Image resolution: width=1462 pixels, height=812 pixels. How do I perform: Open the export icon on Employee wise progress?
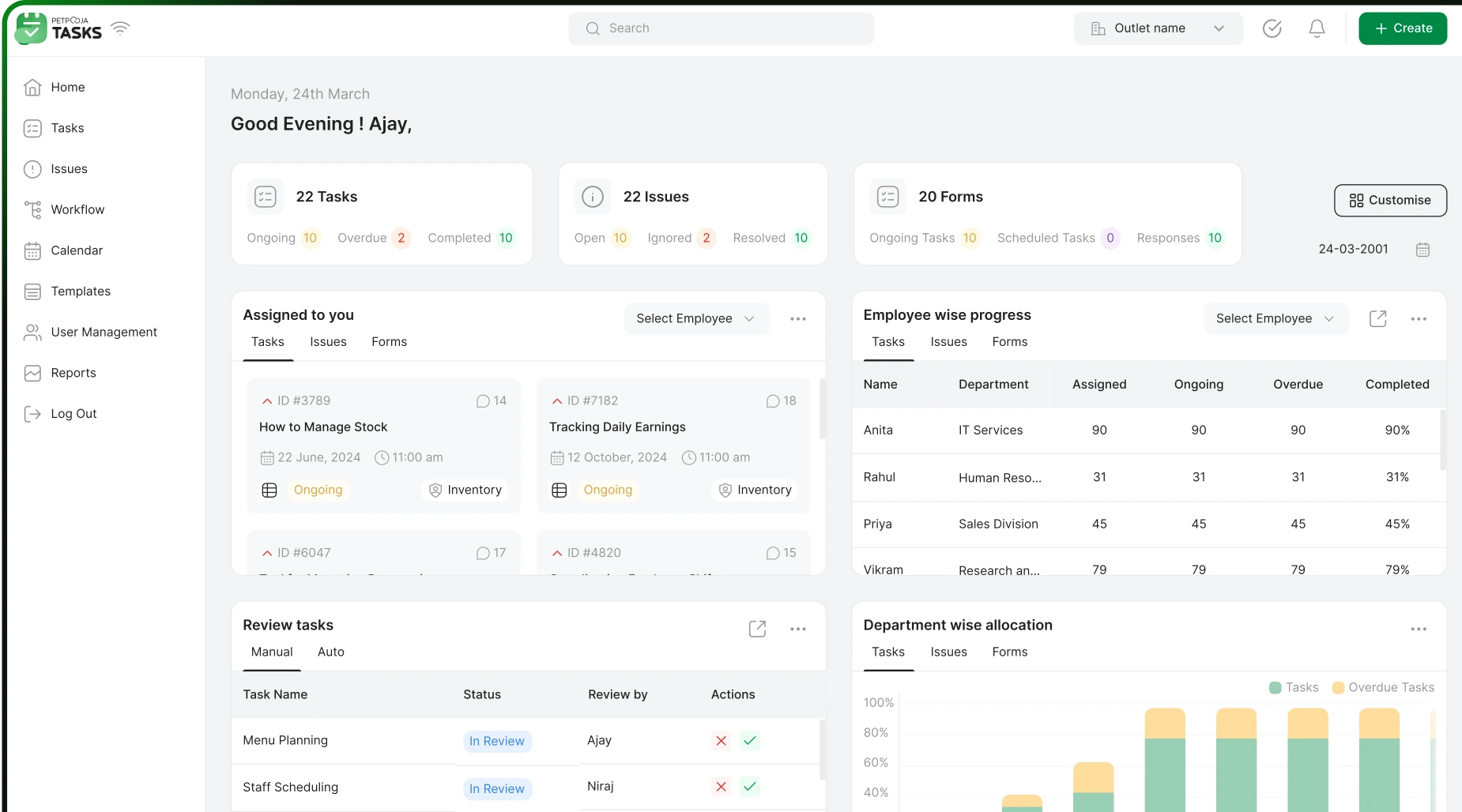(1378, 318)
